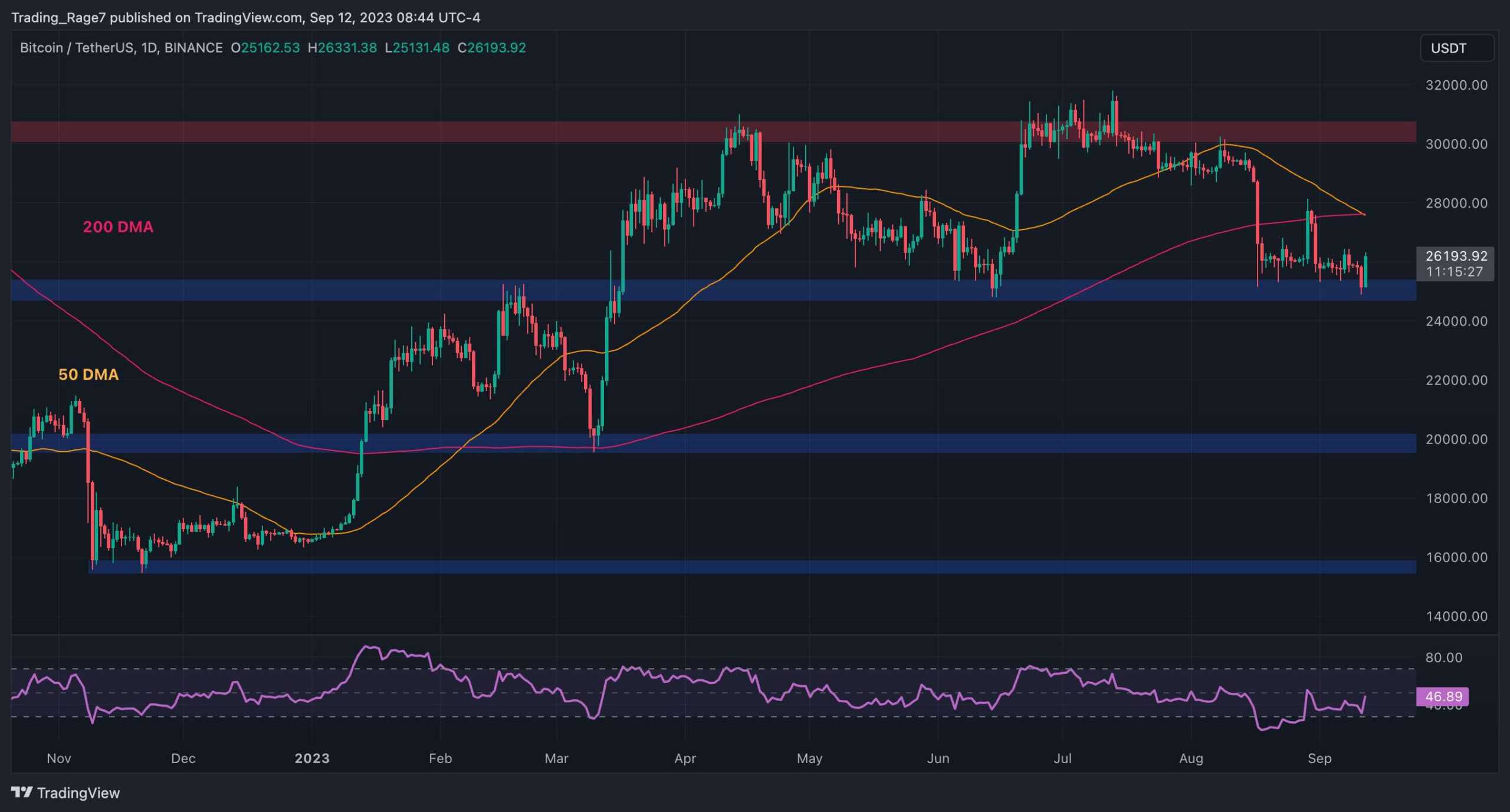Click the 2023 label on time axis
The width and height of the screenshot is (1510, 812).
[x=312, y=758]
